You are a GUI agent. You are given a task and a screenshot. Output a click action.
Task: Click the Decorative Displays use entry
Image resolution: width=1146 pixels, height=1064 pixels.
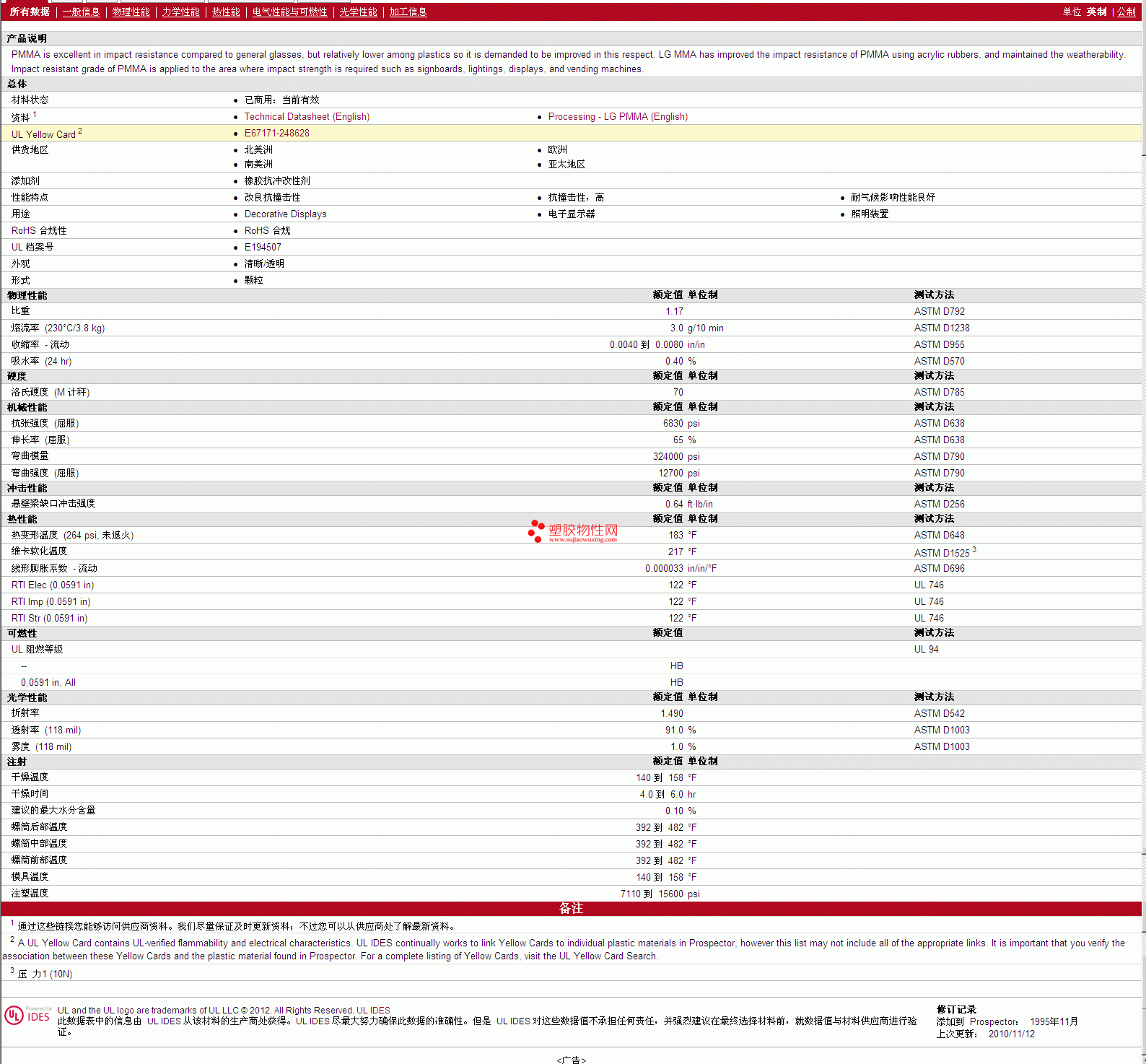click(x=285, y=214)
